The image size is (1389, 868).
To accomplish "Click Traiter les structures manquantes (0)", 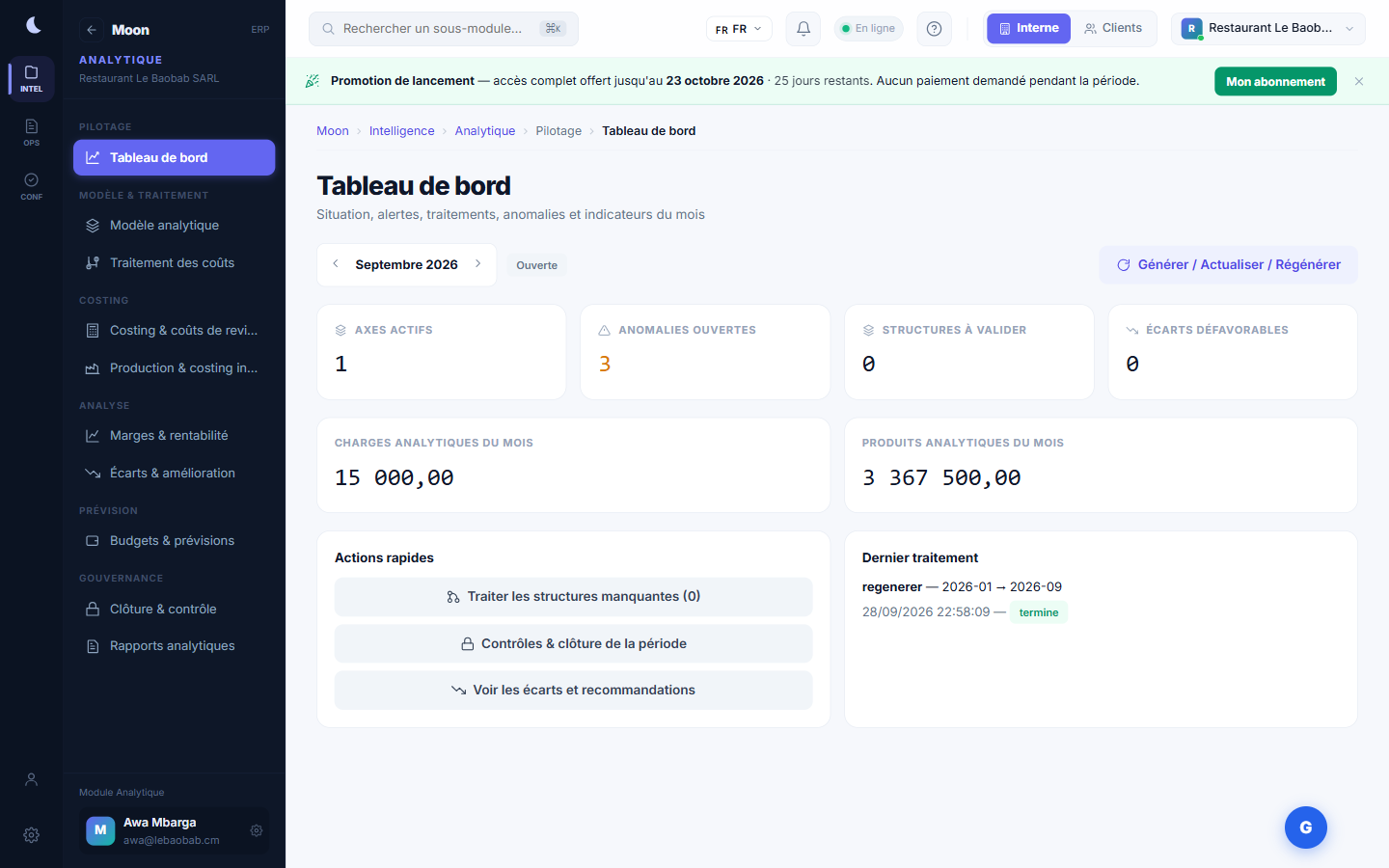I will 574,597.
